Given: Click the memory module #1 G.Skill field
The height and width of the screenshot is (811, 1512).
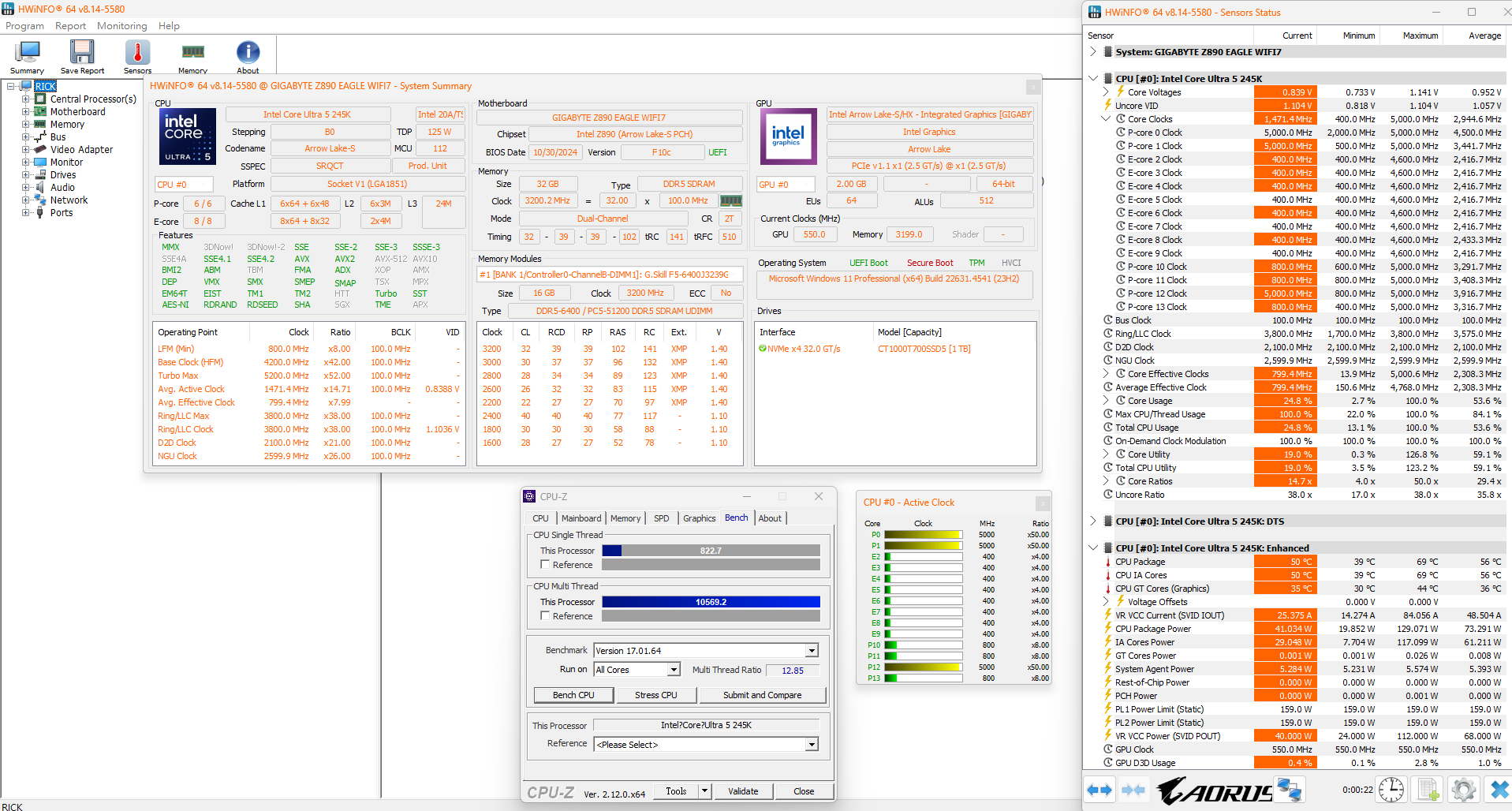Looking at the screenshot, I should click(x=610, y=275).
